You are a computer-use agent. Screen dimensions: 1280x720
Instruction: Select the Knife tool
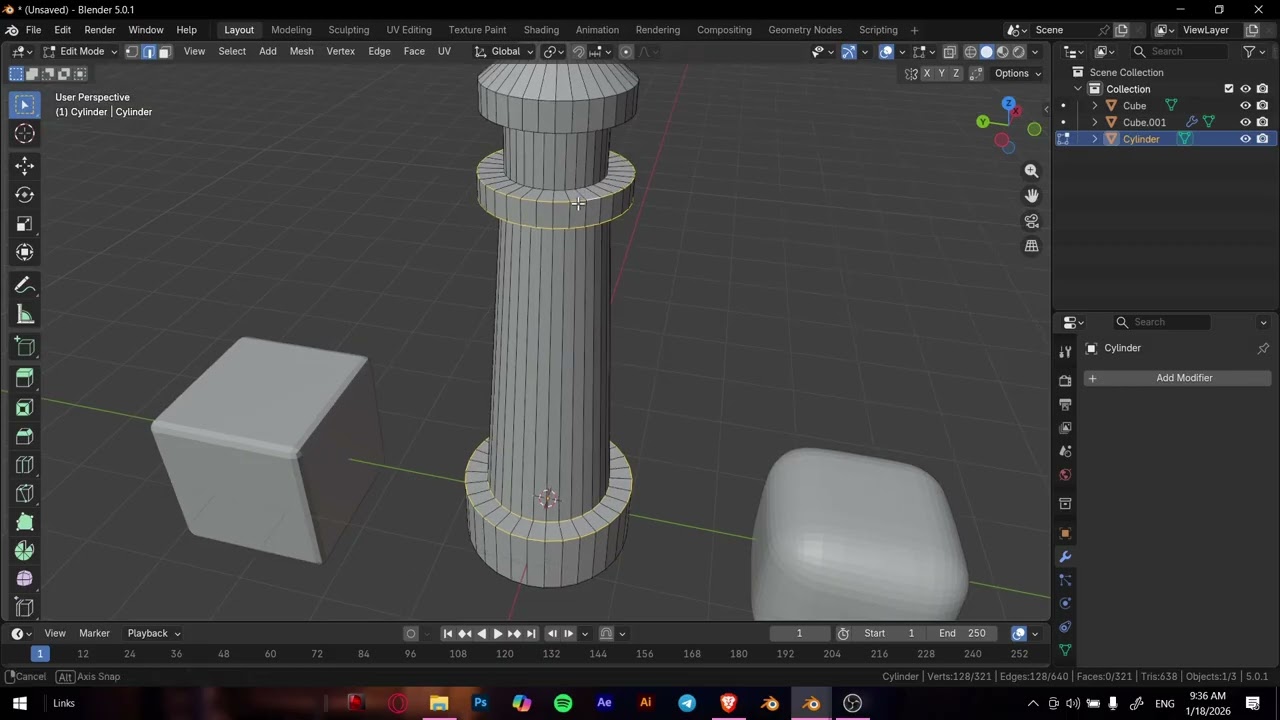point(25,494)
